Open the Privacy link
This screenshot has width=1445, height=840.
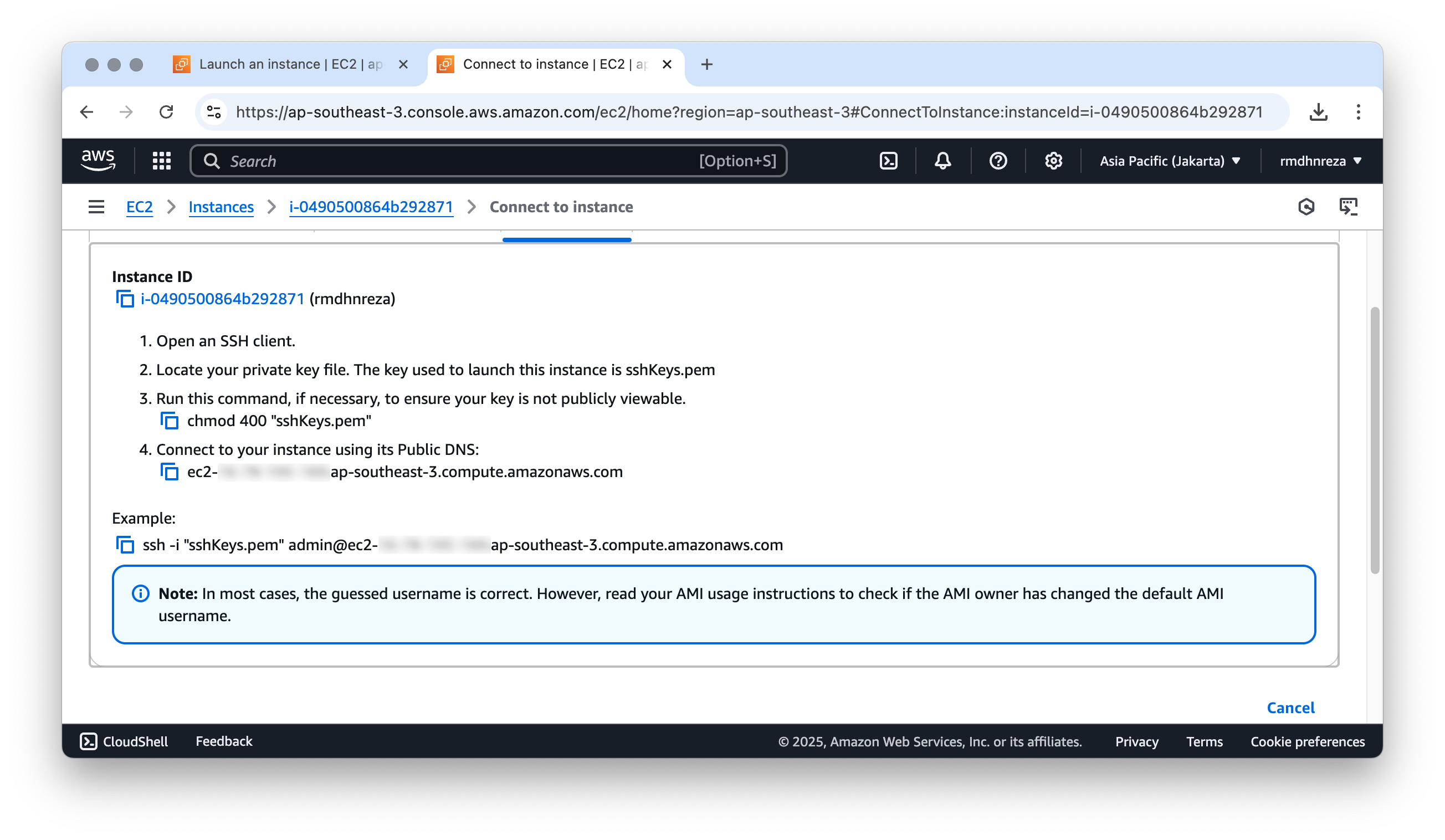(1136, 742)
